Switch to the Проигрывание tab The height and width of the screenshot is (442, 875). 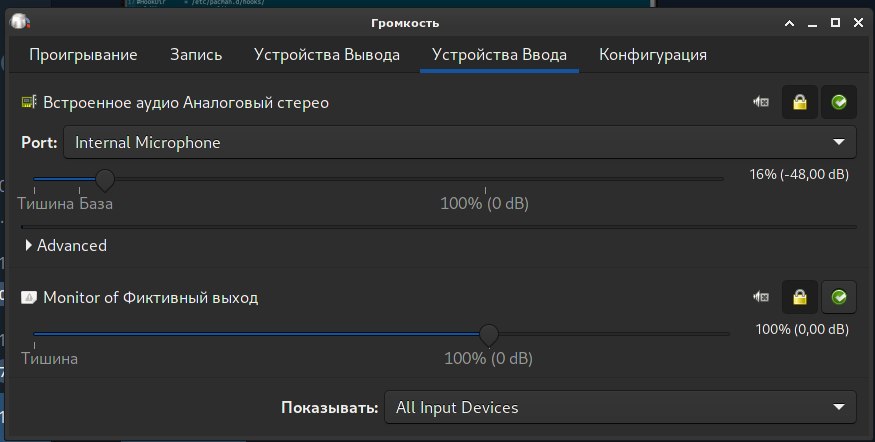click(83, 55)
